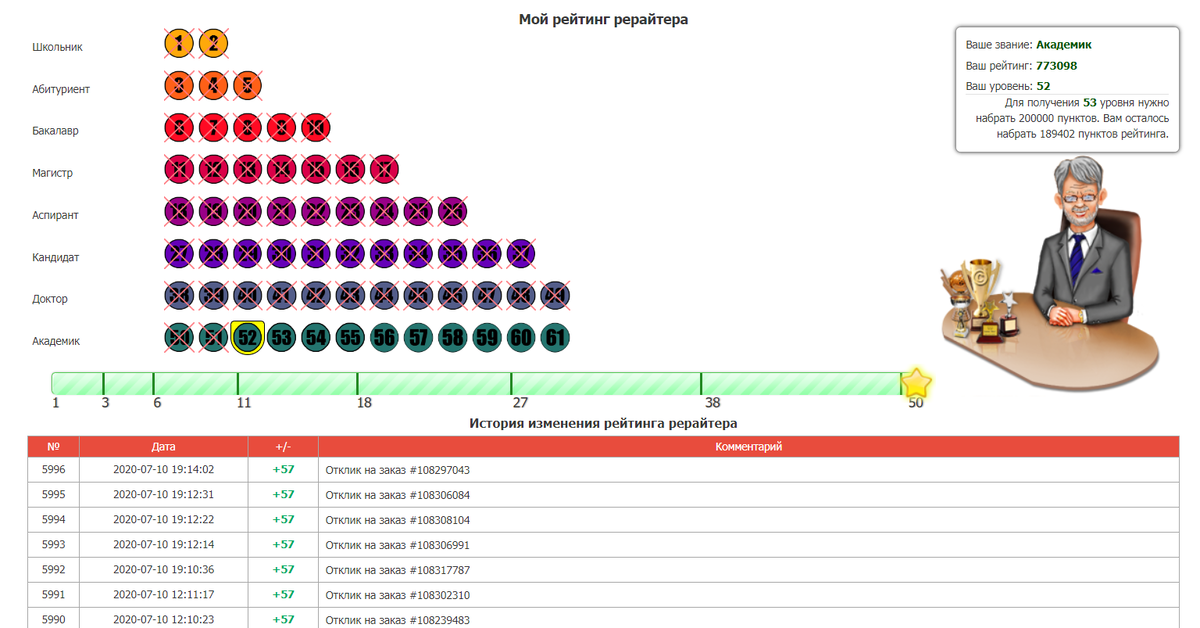This screenshot has width=1200, height=628.
Task: Click the level 38 badge in Доктор row
Action: coord(179,295)
